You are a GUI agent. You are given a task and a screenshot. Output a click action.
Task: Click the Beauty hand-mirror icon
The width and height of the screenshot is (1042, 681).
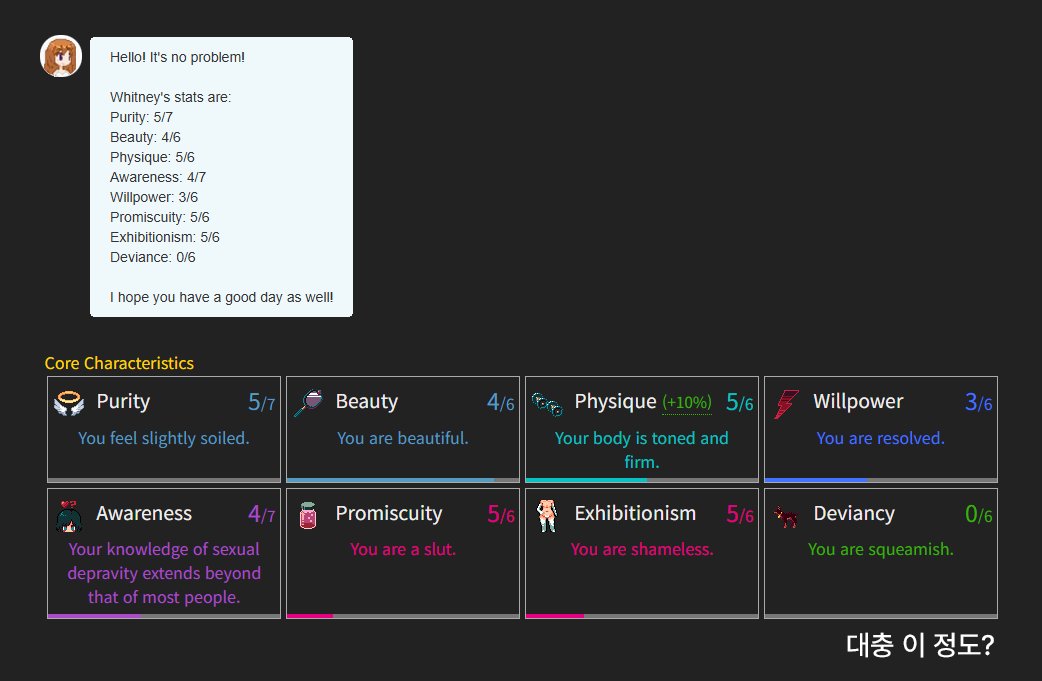coord(308,403)
